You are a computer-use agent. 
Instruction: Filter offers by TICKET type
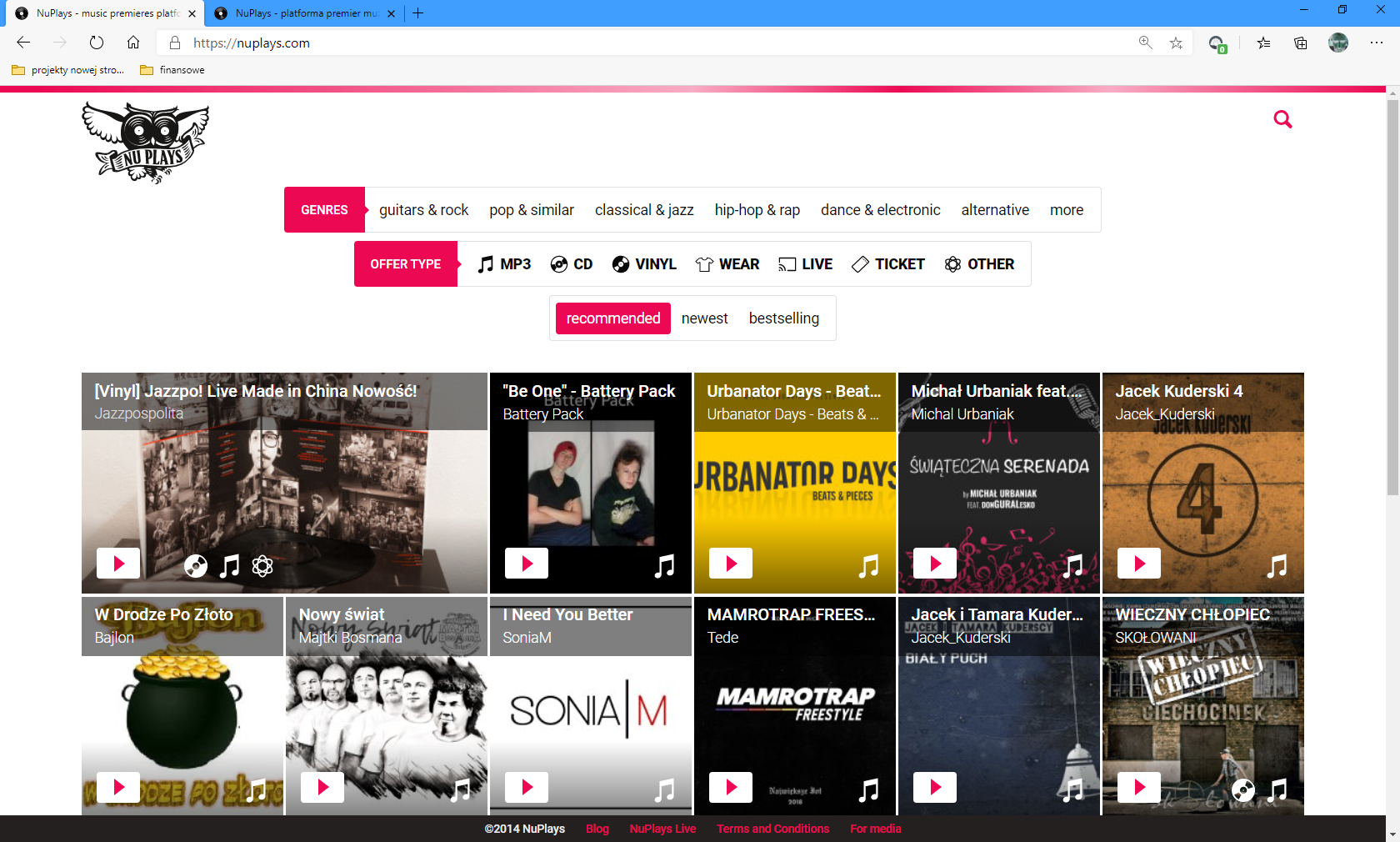tap(888, 264)
